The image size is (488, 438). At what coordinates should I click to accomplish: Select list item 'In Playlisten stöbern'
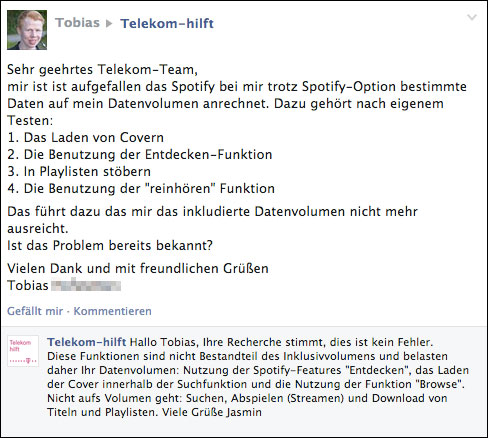pyautogui.click(x=79, y=172)
